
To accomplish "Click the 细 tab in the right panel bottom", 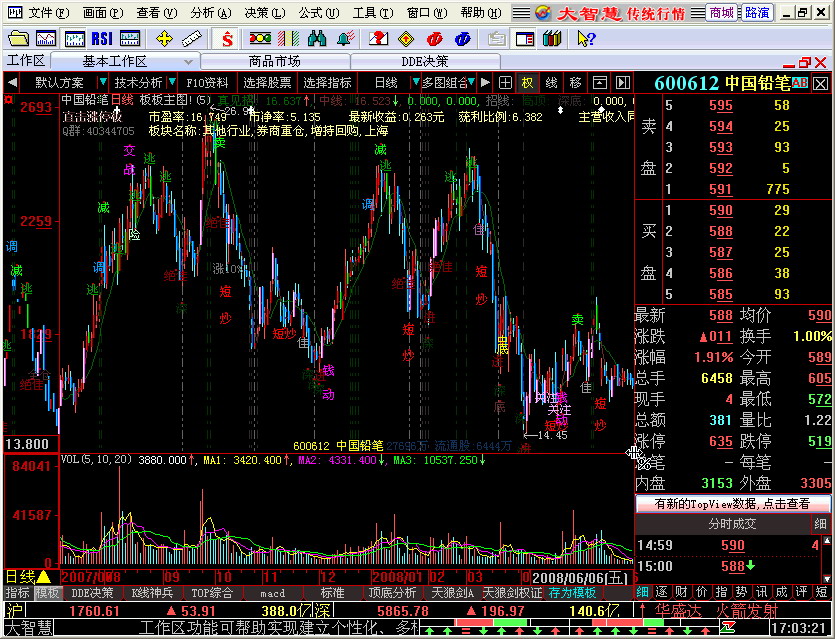I will [x=643, y=592].
